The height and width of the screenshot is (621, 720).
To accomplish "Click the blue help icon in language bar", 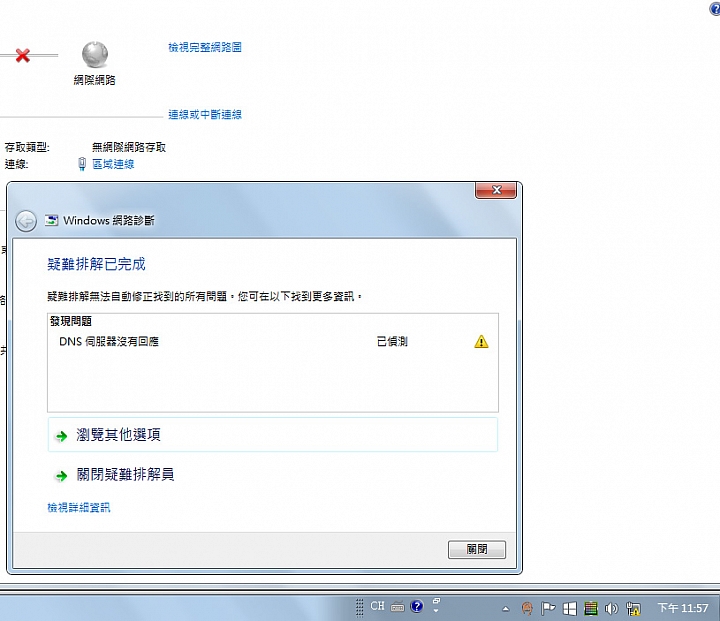I will pyautogui.click(x=417, y=606).
